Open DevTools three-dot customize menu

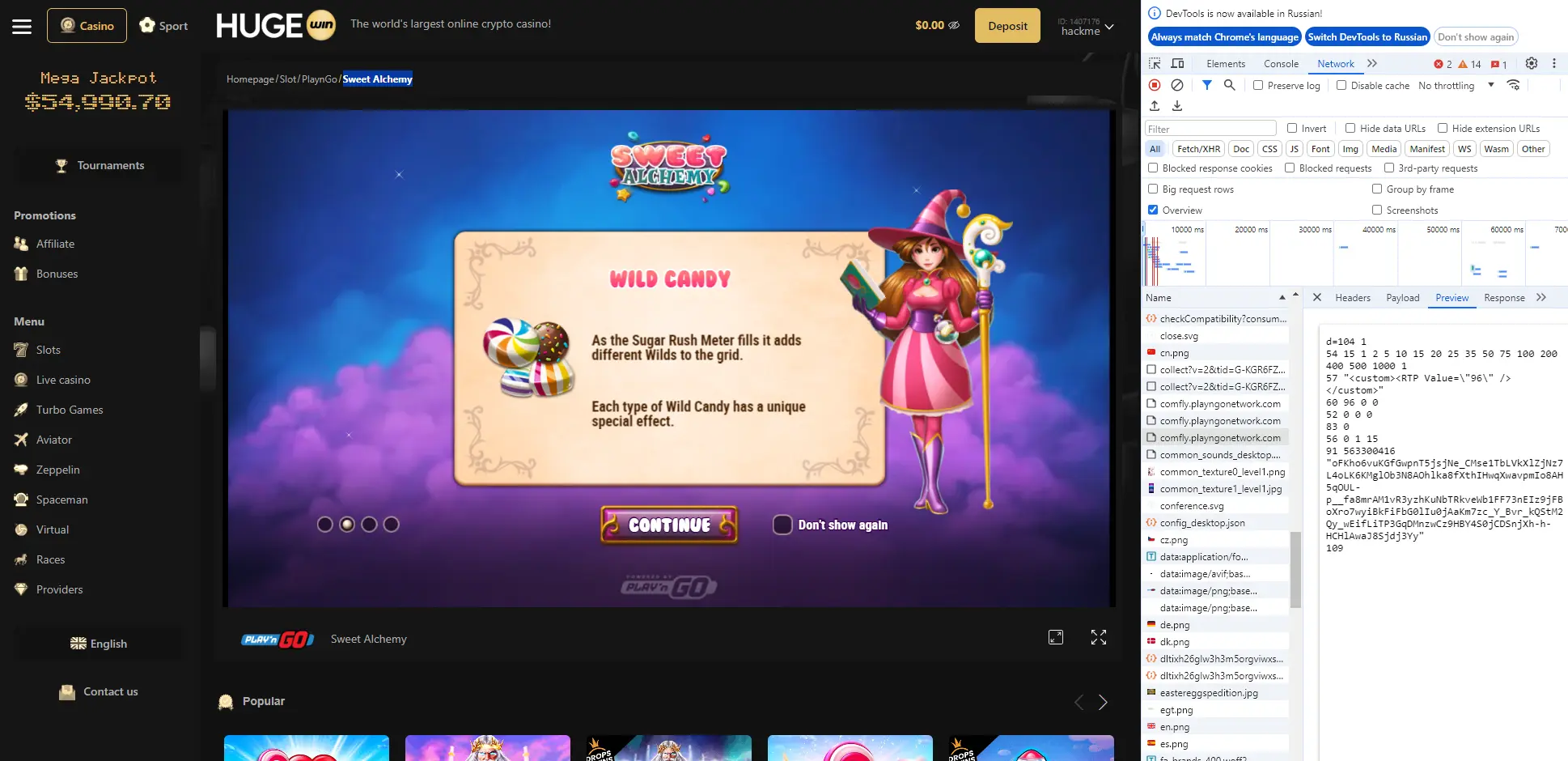click(1553, 63)
